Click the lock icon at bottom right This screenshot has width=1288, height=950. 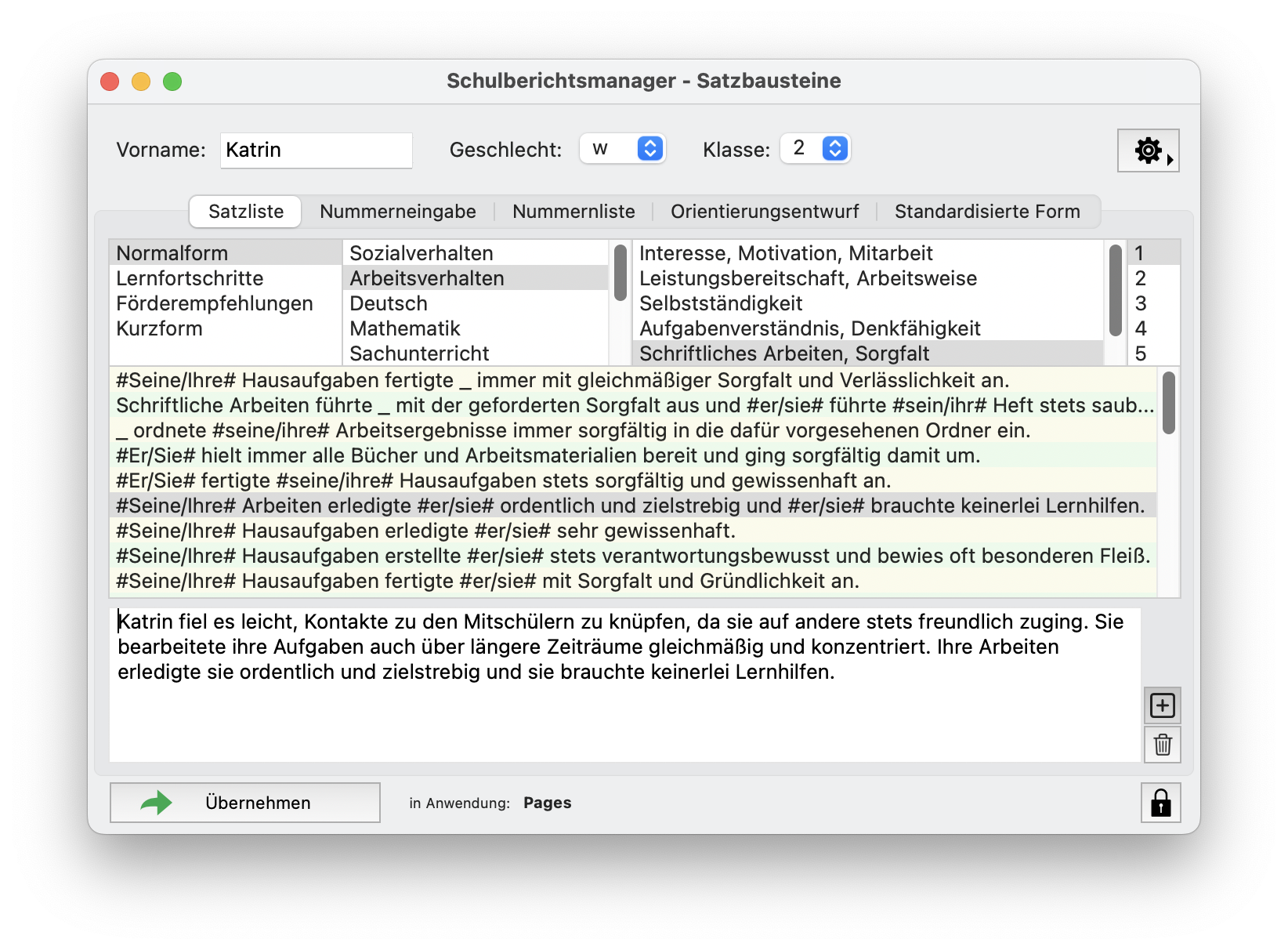1160,803
